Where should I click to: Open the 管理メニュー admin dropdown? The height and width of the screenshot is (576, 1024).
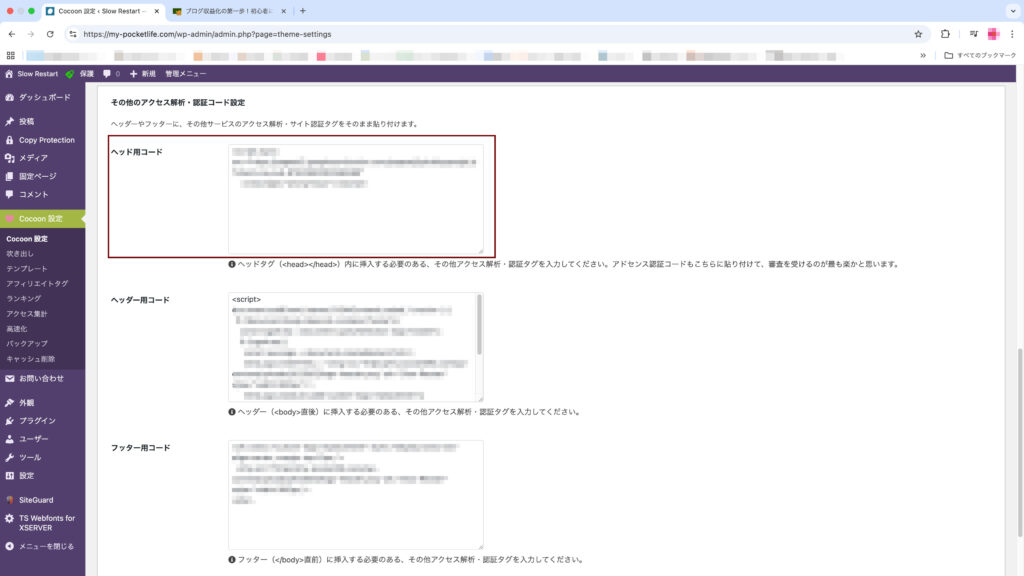coord(185,74)
